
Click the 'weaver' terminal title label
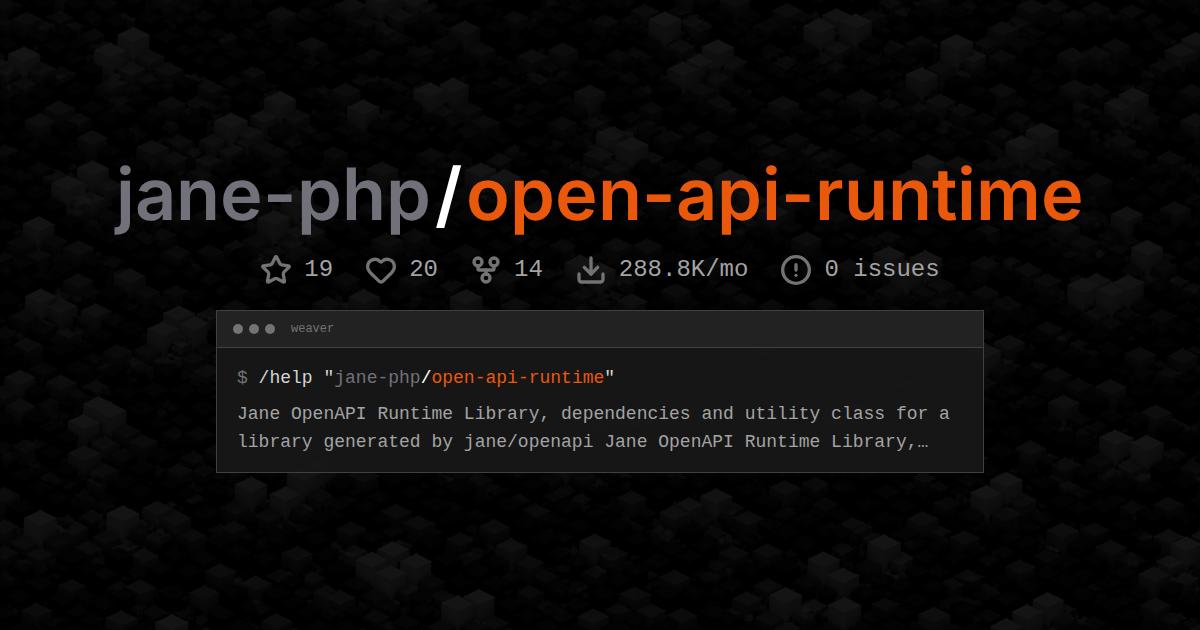(312, 329)
